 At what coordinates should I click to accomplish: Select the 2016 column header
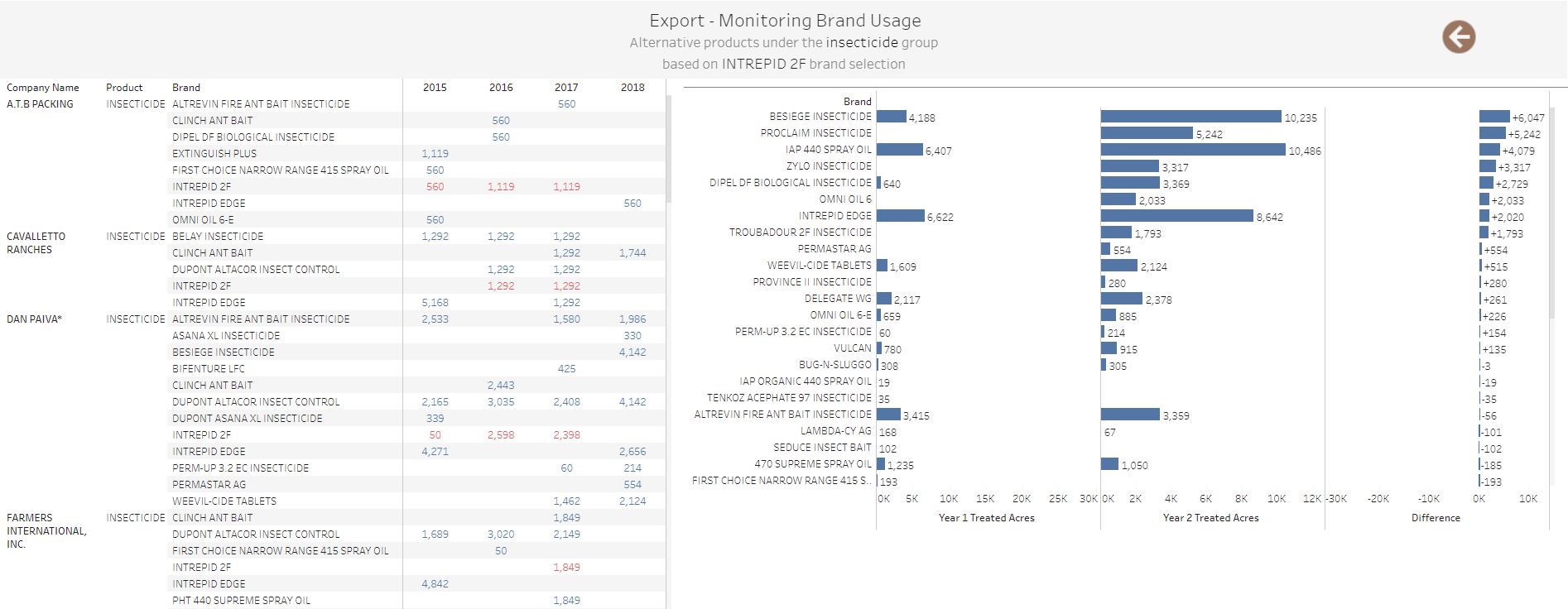coord(501,87)
